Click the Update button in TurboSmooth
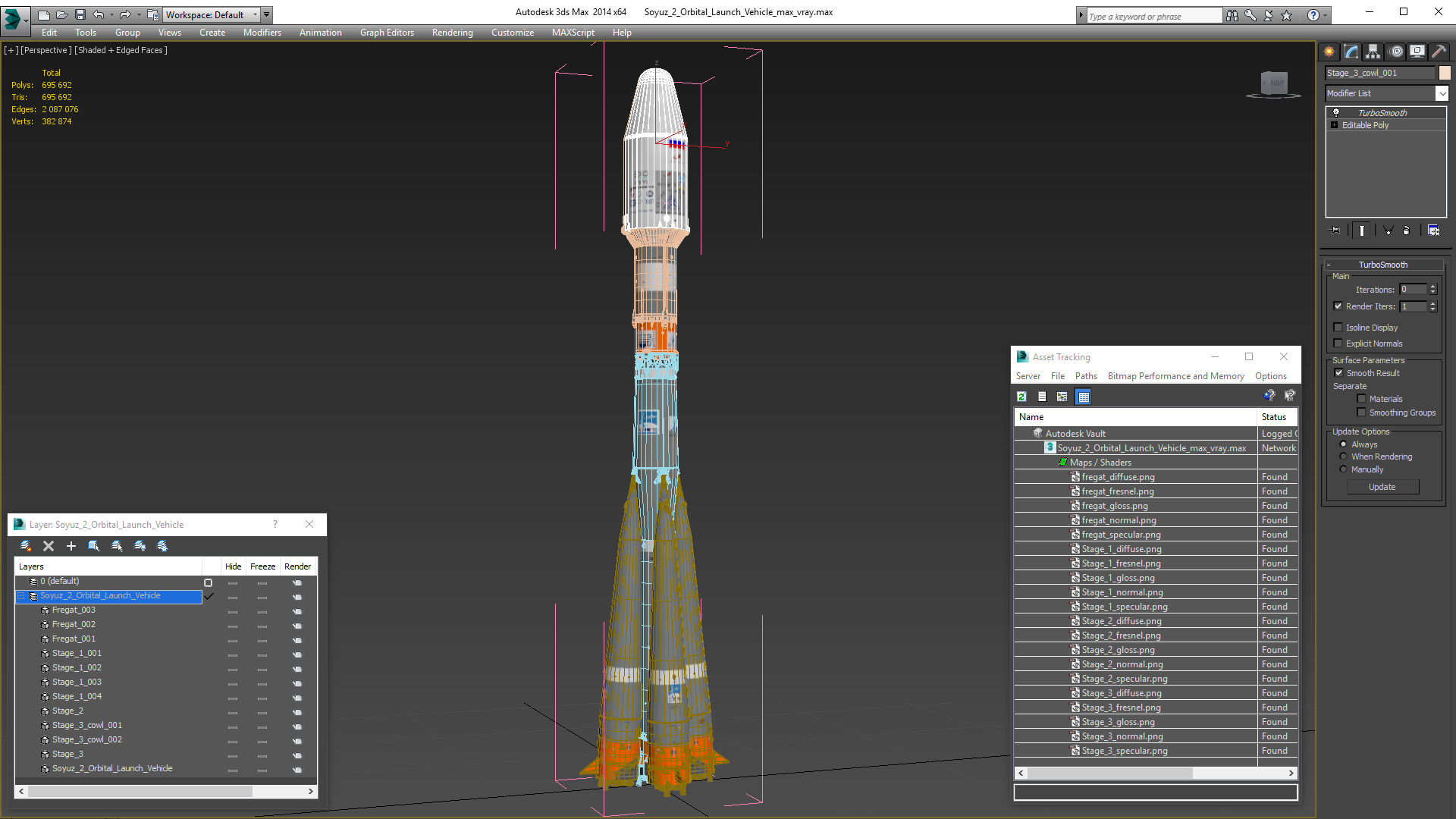 tap(1382, 487)
